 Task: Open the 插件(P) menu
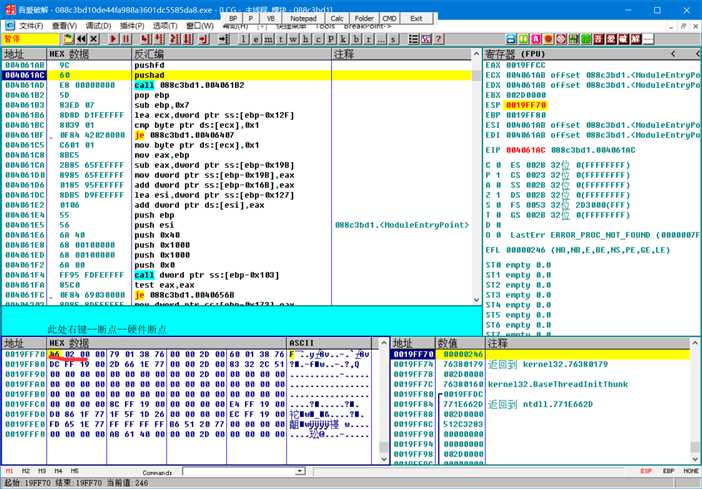[x=132, y=26]
